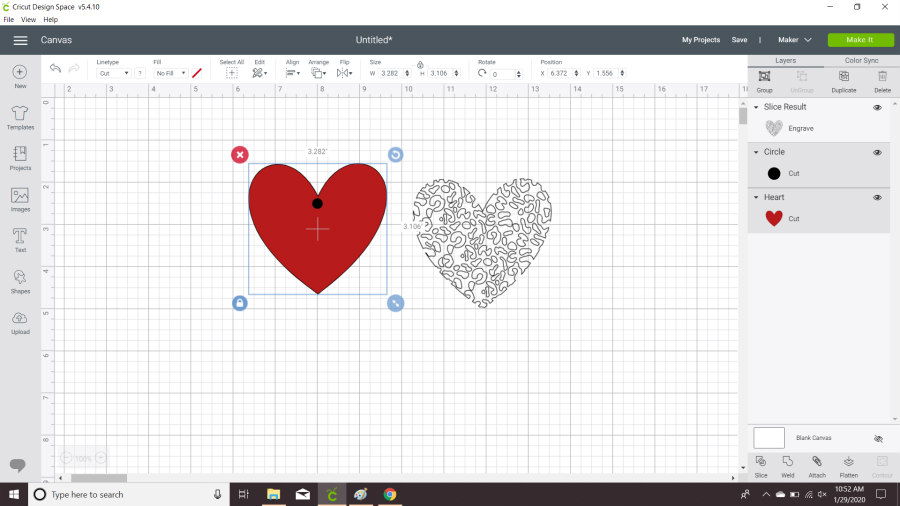The height and width of the screenshot is (506, 900).
Task: Click the Blank Canvas color swatch
Action: 769,438
